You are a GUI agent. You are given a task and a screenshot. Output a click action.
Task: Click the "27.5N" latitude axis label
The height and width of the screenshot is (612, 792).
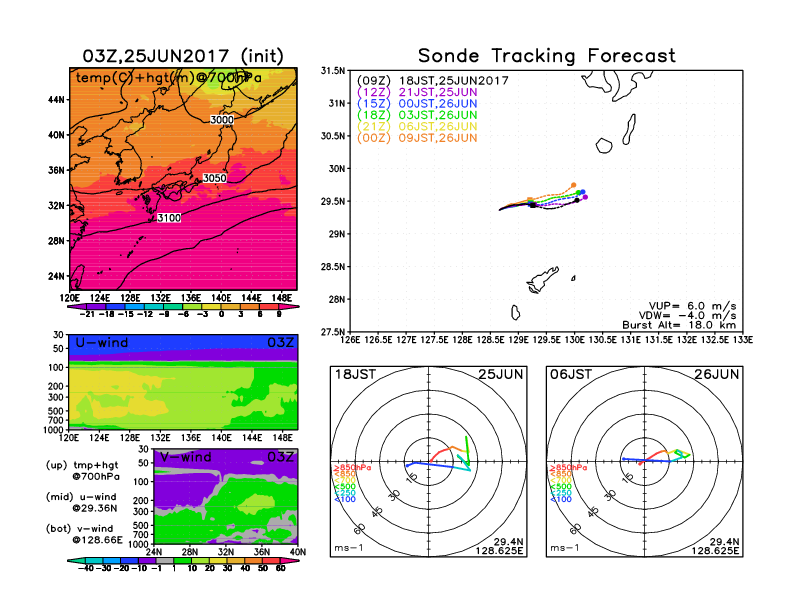pyautogui.click(x=333, y=332)
